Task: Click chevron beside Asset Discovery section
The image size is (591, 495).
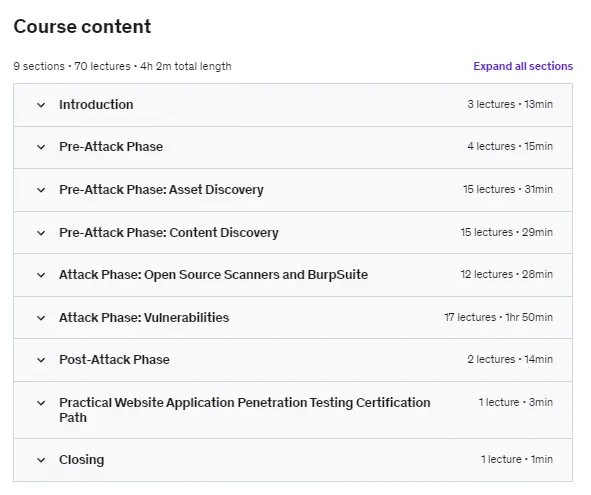Action: click(x=41, y=190)
